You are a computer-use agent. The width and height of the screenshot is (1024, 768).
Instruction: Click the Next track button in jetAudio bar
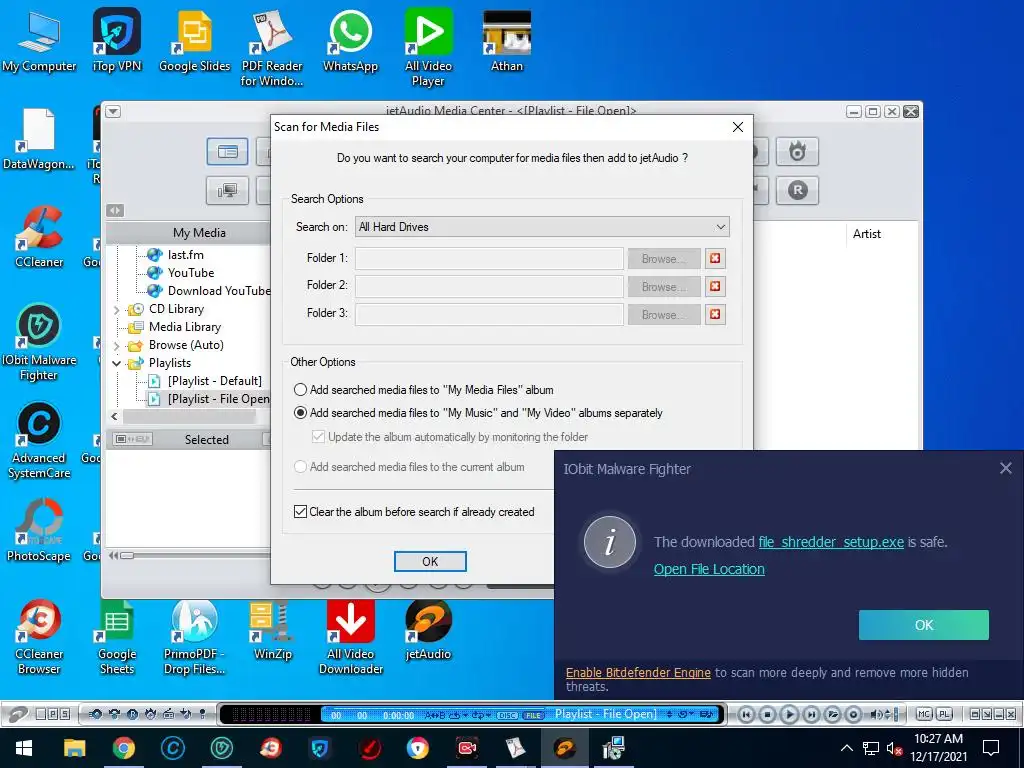click(811, 714)
